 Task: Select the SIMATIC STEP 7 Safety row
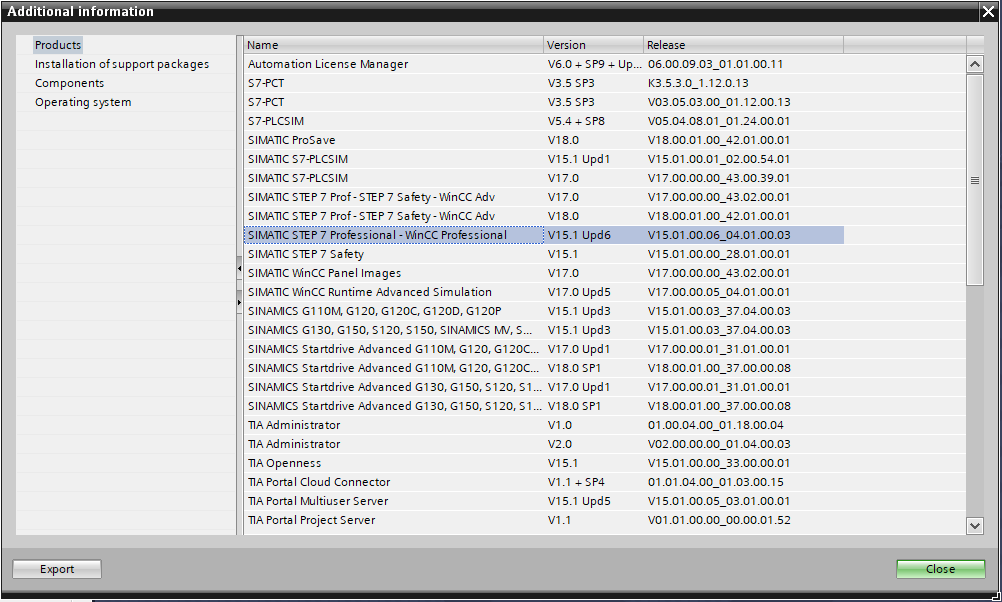[544, 254]
